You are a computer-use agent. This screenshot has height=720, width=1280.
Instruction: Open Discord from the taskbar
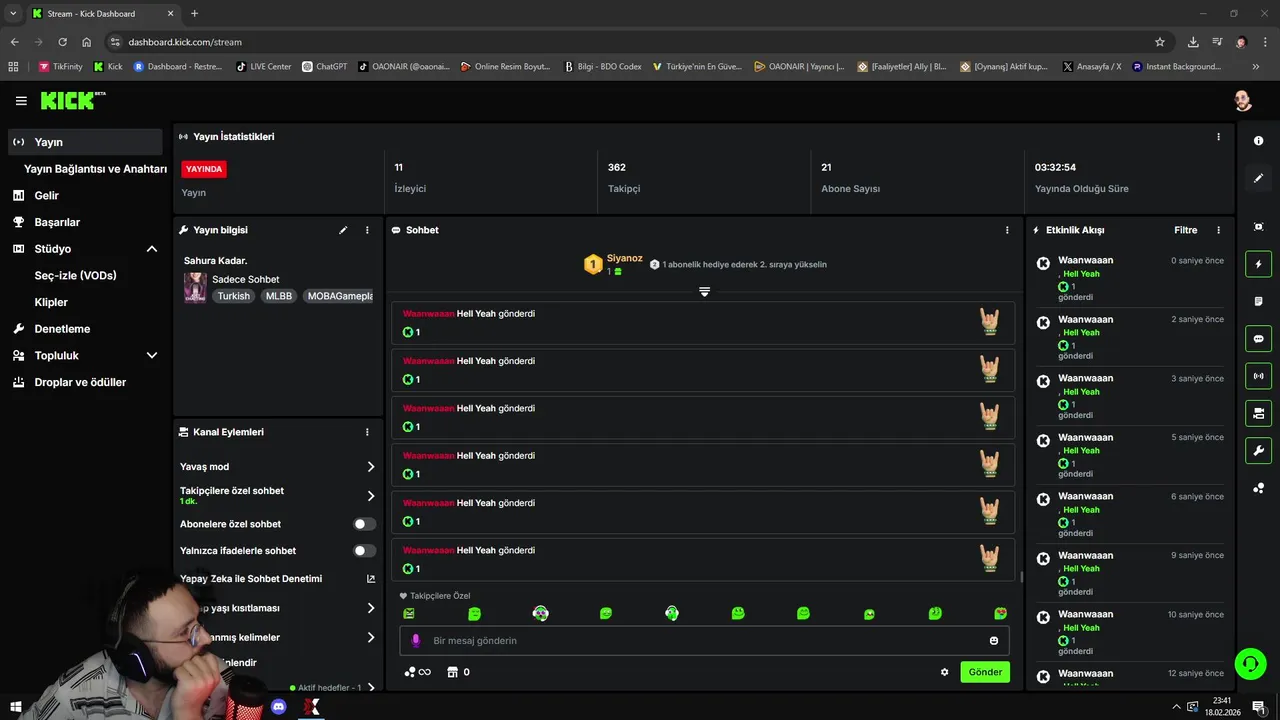279,707
